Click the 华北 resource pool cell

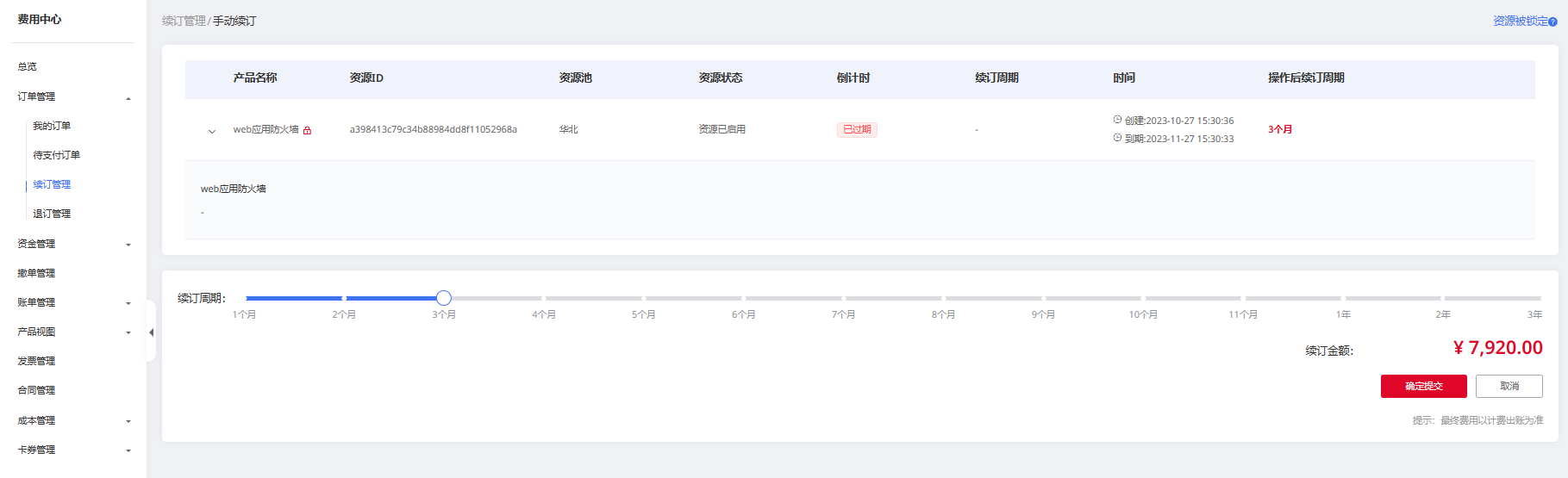[x=569, y=129]
